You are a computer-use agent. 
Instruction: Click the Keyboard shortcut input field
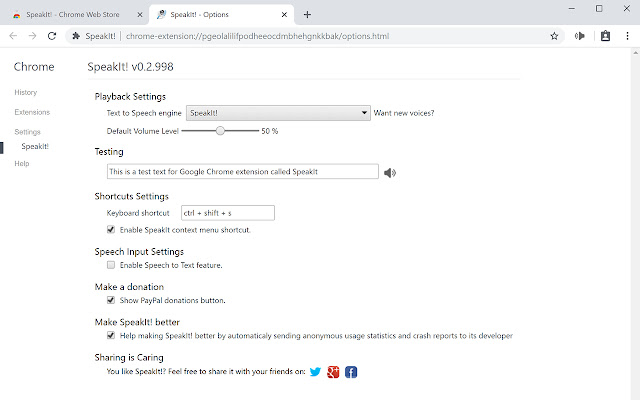click(227, 213)
